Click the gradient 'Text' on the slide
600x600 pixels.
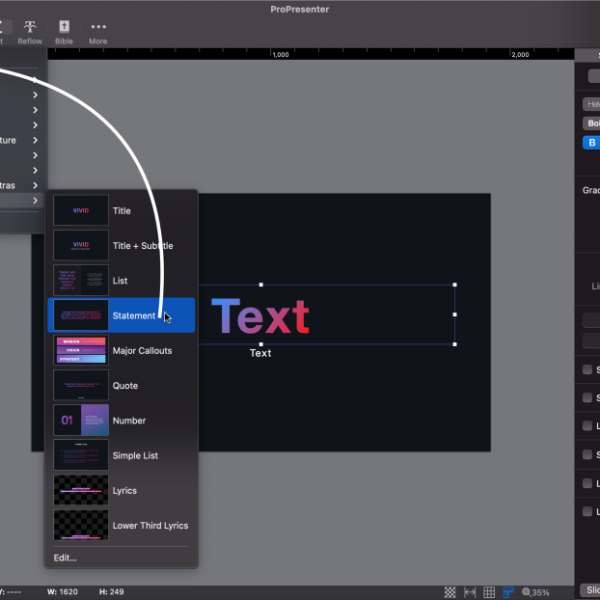(260, 317)
